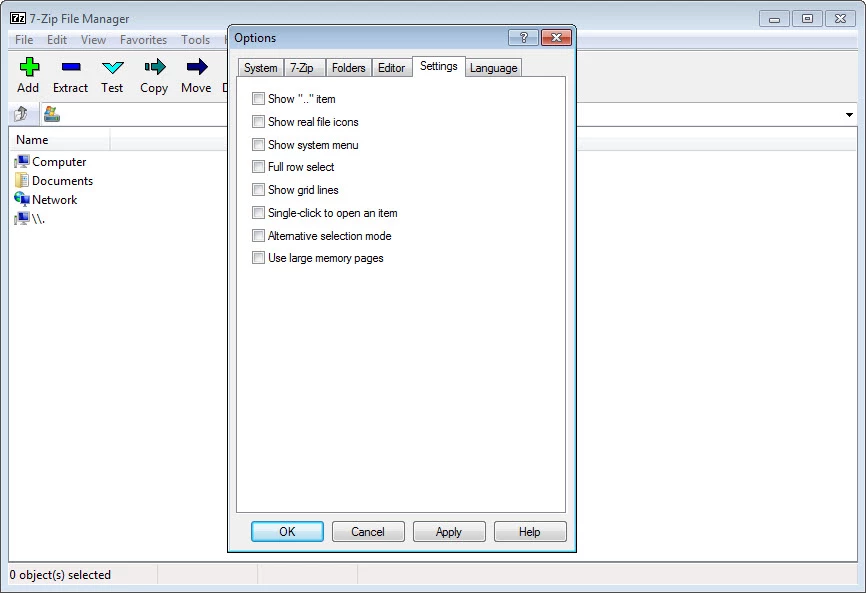
Task: Click the Test toolbar icon
Action: click(112, 68)
